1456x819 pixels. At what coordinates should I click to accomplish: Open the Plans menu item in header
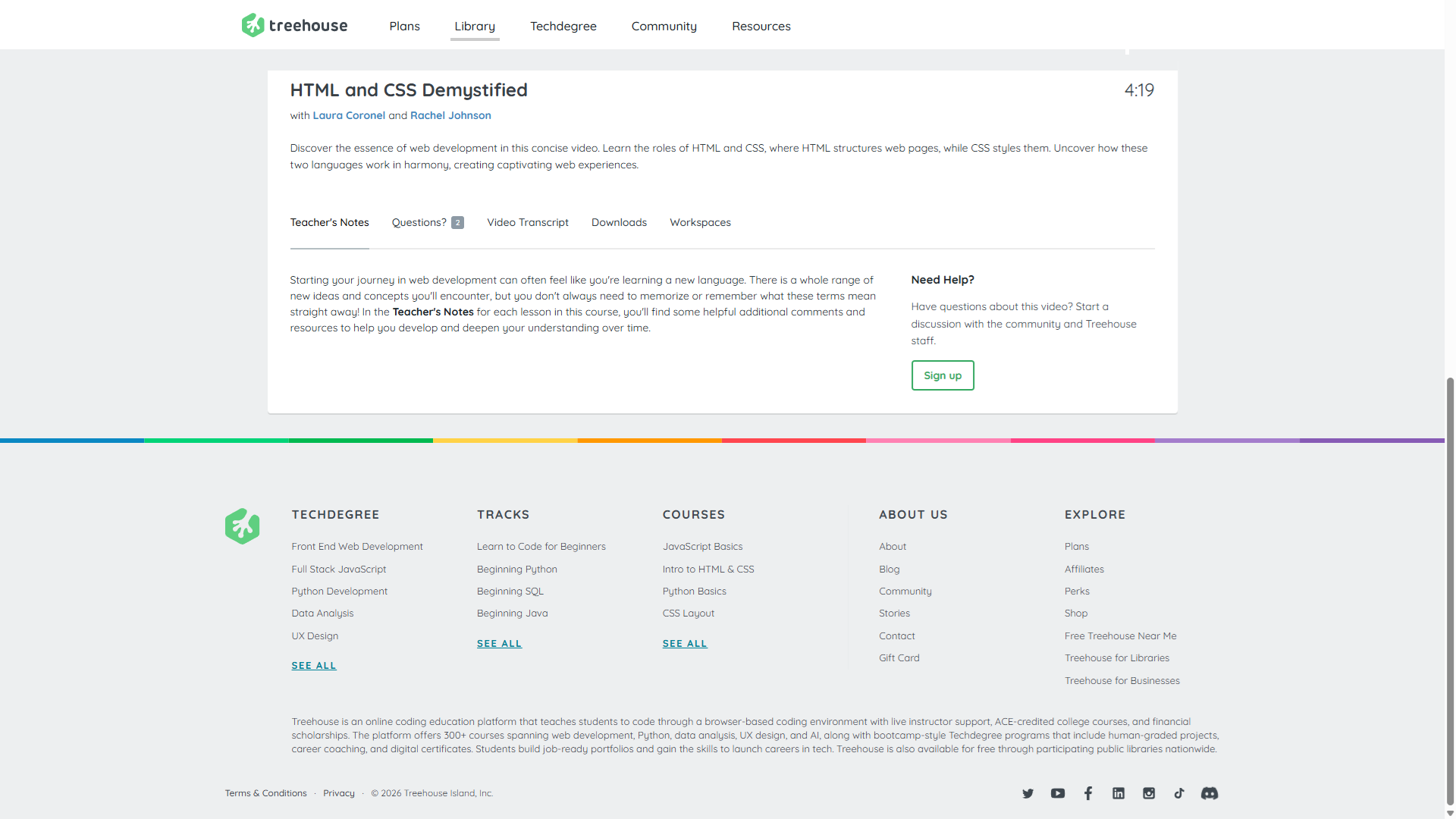[x=404, y=26]
